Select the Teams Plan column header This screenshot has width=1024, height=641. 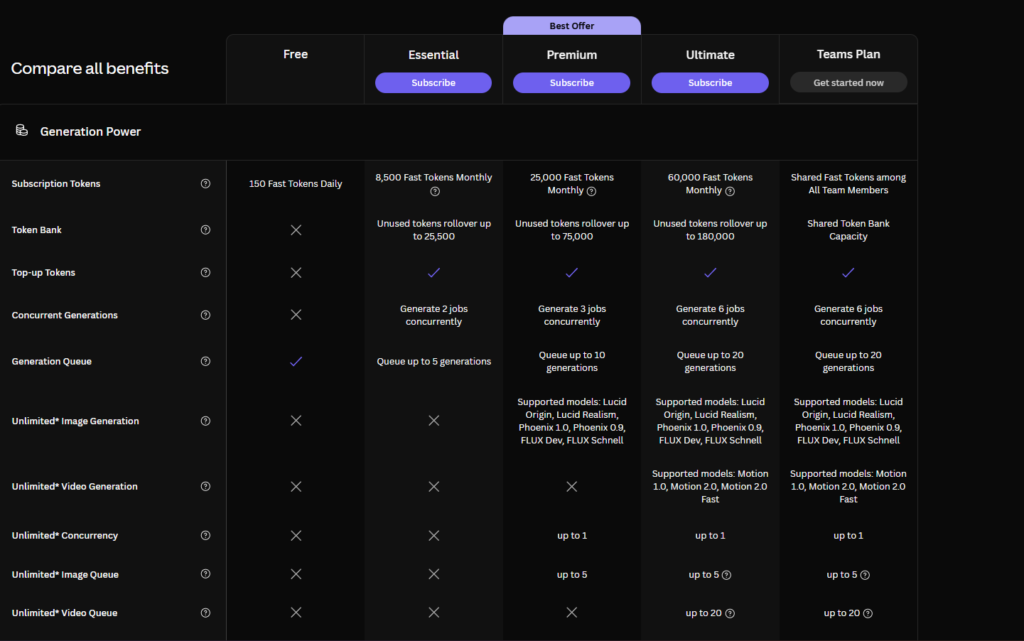[848, 54]
